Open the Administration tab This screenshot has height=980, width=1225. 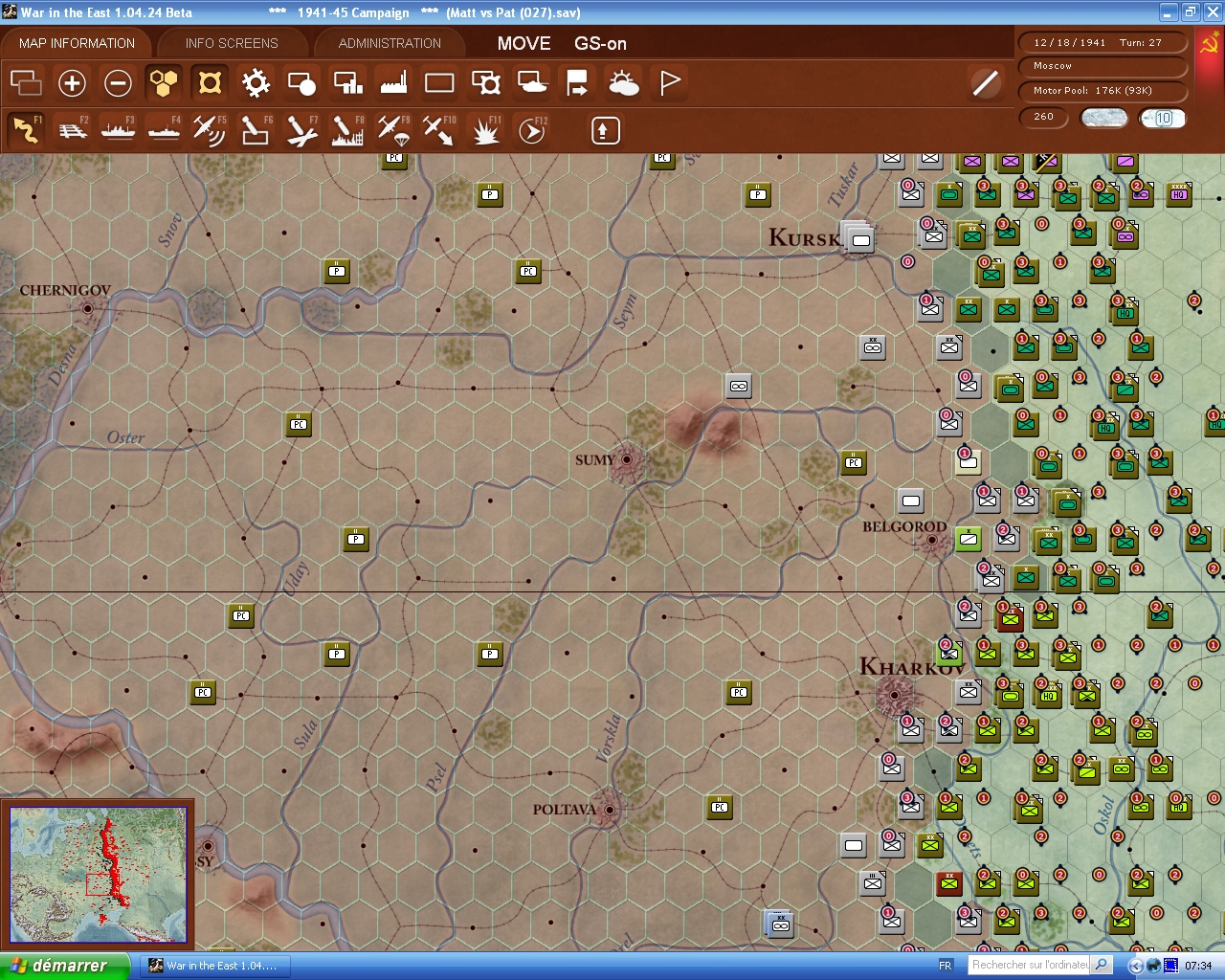(390, 43)
